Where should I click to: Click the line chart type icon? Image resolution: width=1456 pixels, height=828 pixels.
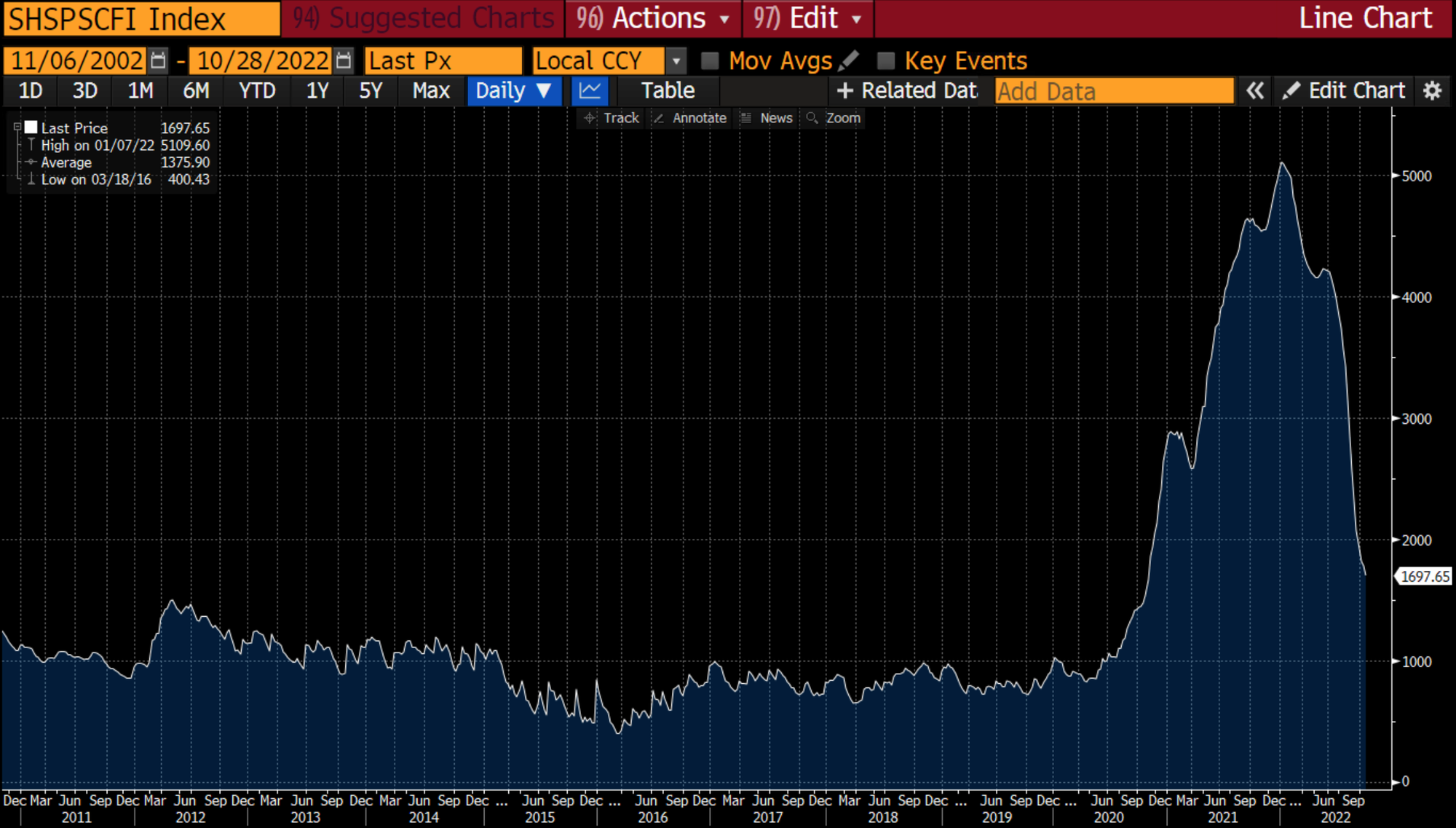590,91
